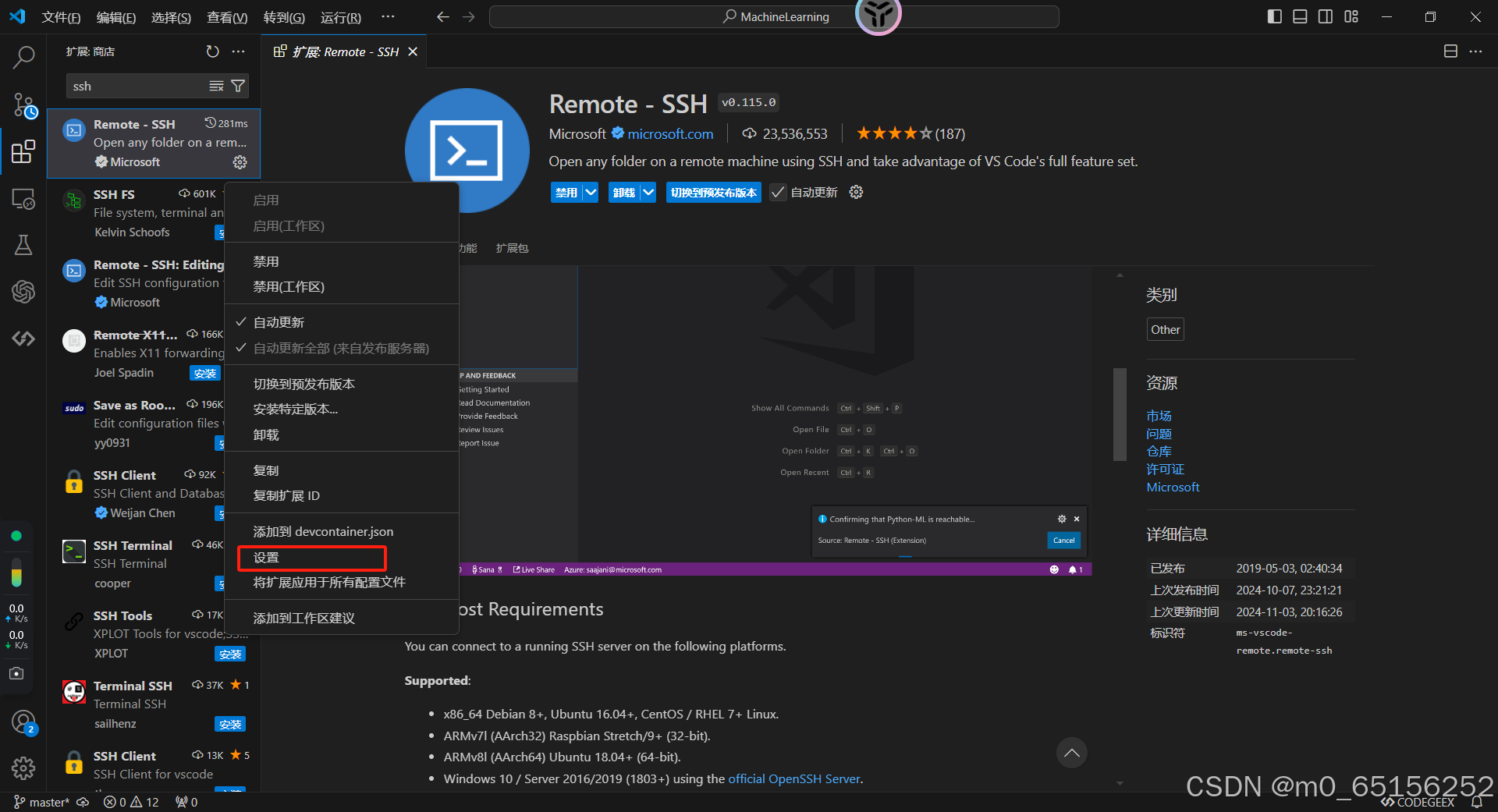Click the readme vertical scrollbar thumb
Viewport: 1498px width, 812px height.
(x=1120, y=414)
